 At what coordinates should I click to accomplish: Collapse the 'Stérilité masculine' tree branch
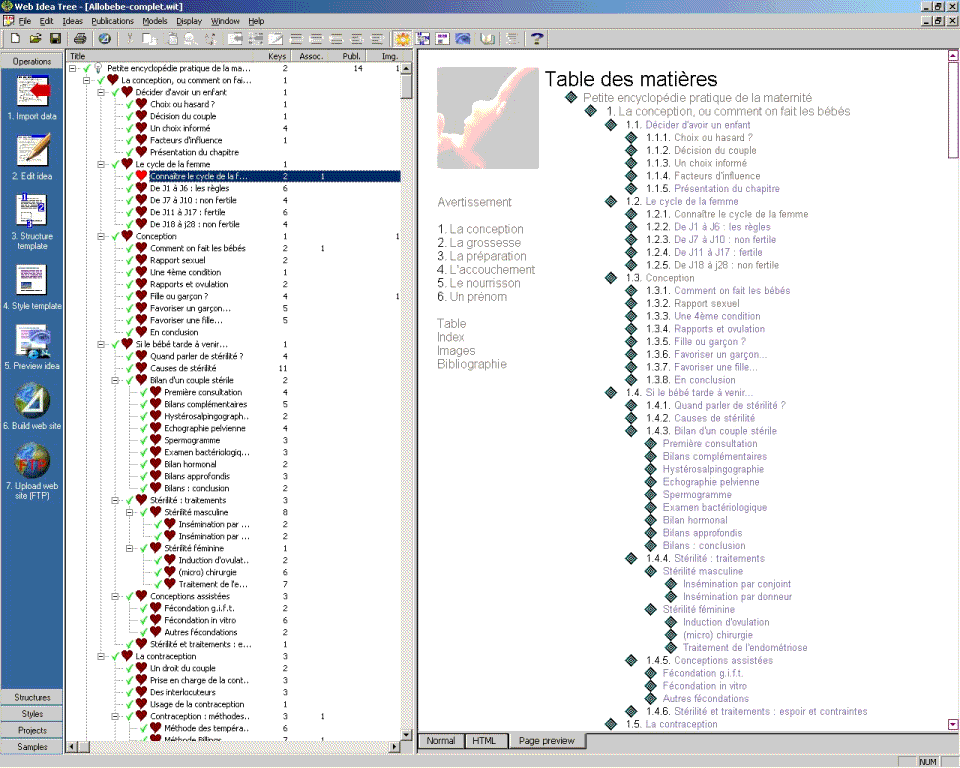[129, 512]
